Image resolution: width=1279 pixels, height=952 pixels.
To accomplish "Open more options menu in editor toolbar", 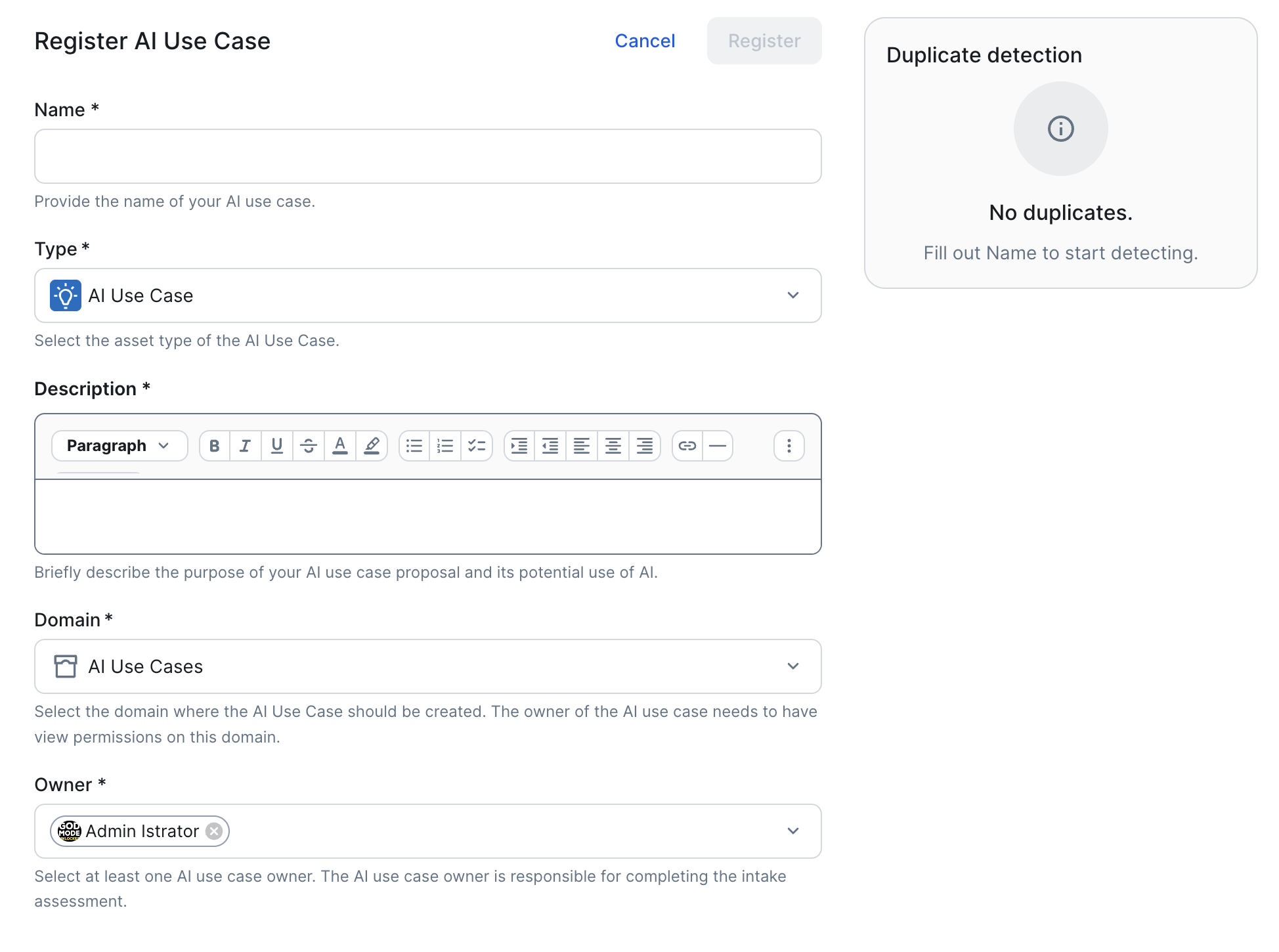I will 789,446.
